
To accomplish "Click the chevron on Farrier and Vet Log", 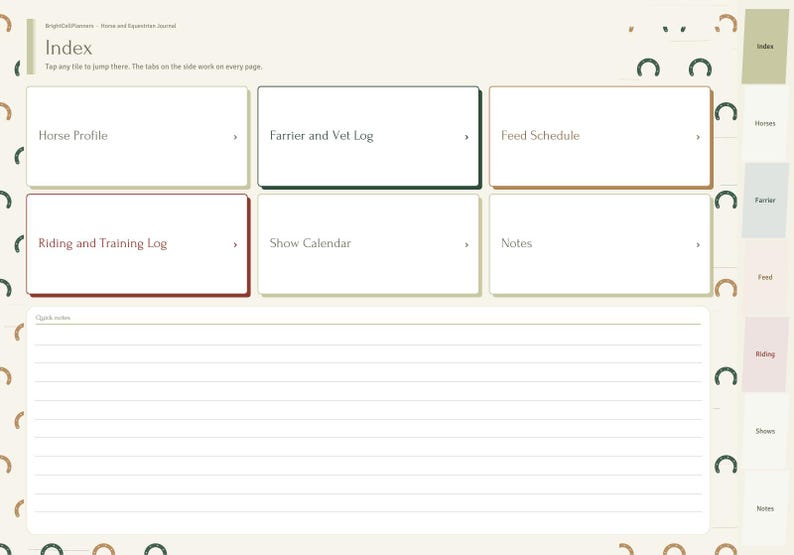I will click(x=466, y=137).
